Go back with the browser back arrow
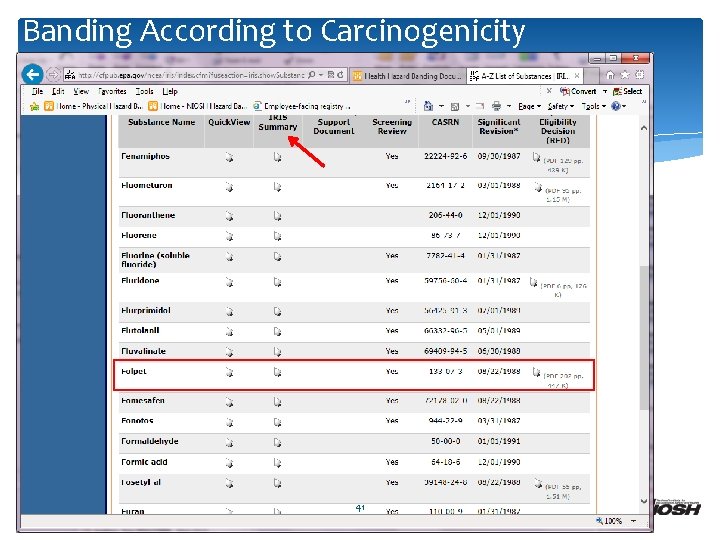This screenshot has width=720, height=540. click(32, 74)
